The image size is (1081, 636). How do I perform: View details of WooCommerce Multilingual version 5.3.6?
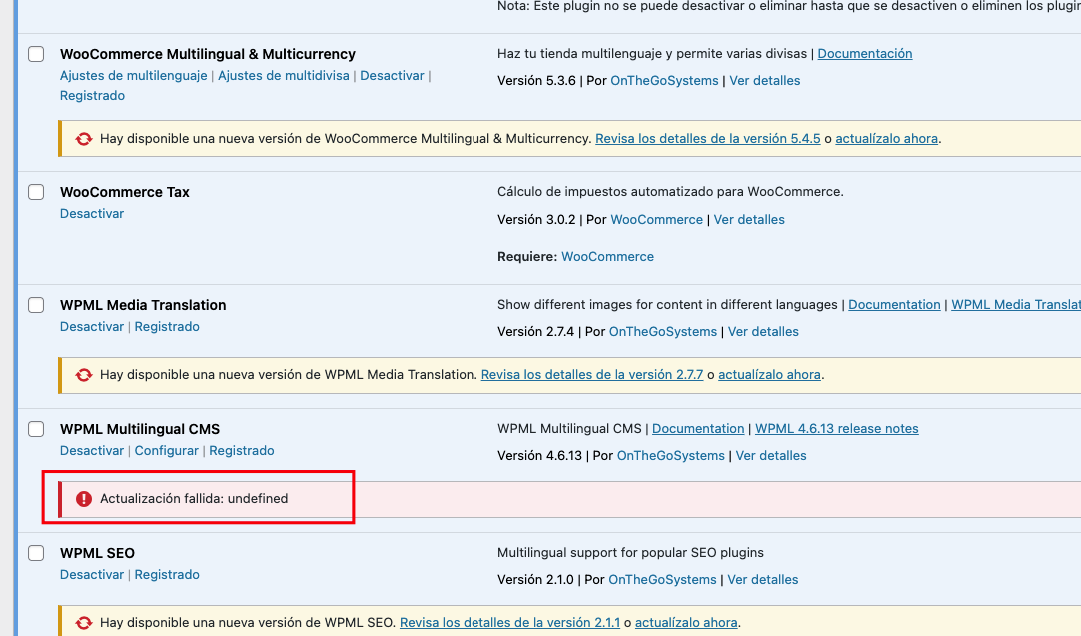[765, 81]
